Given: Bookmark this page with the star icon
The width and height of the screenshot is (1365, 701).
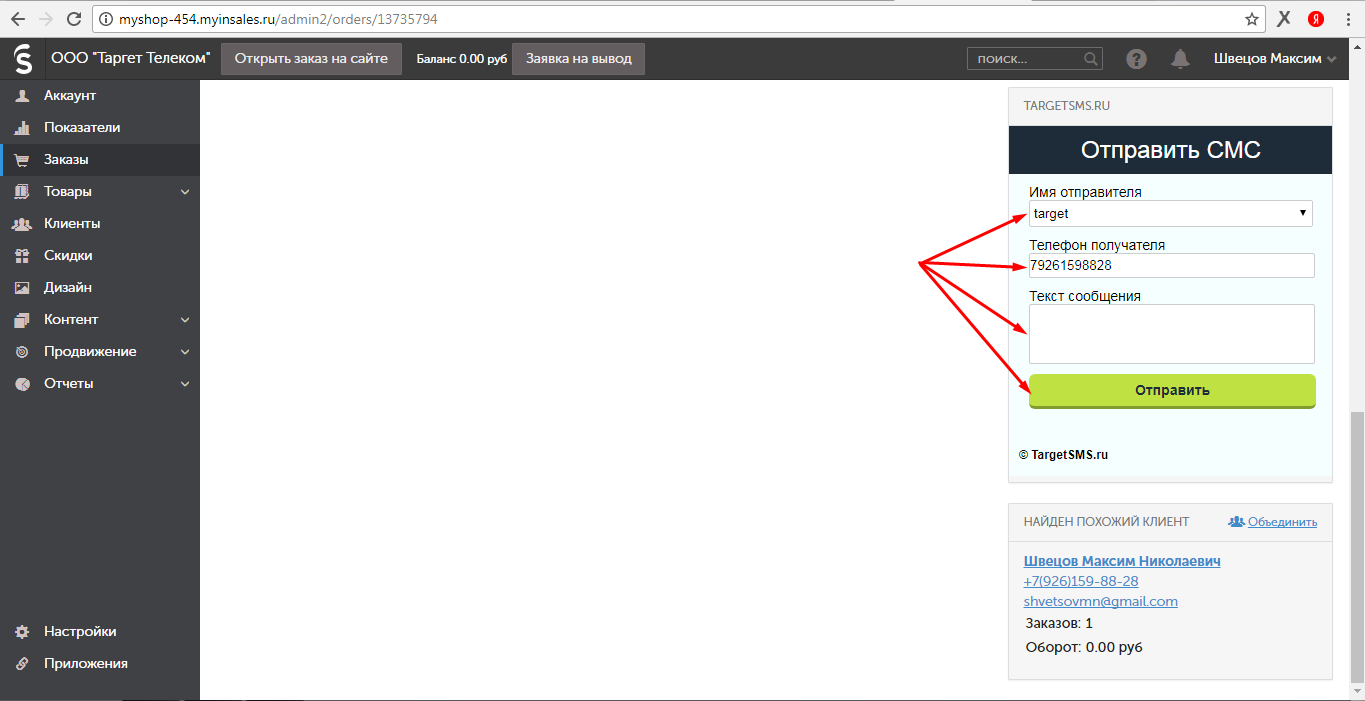Looking at the screenshot, I should point(1251,19).
